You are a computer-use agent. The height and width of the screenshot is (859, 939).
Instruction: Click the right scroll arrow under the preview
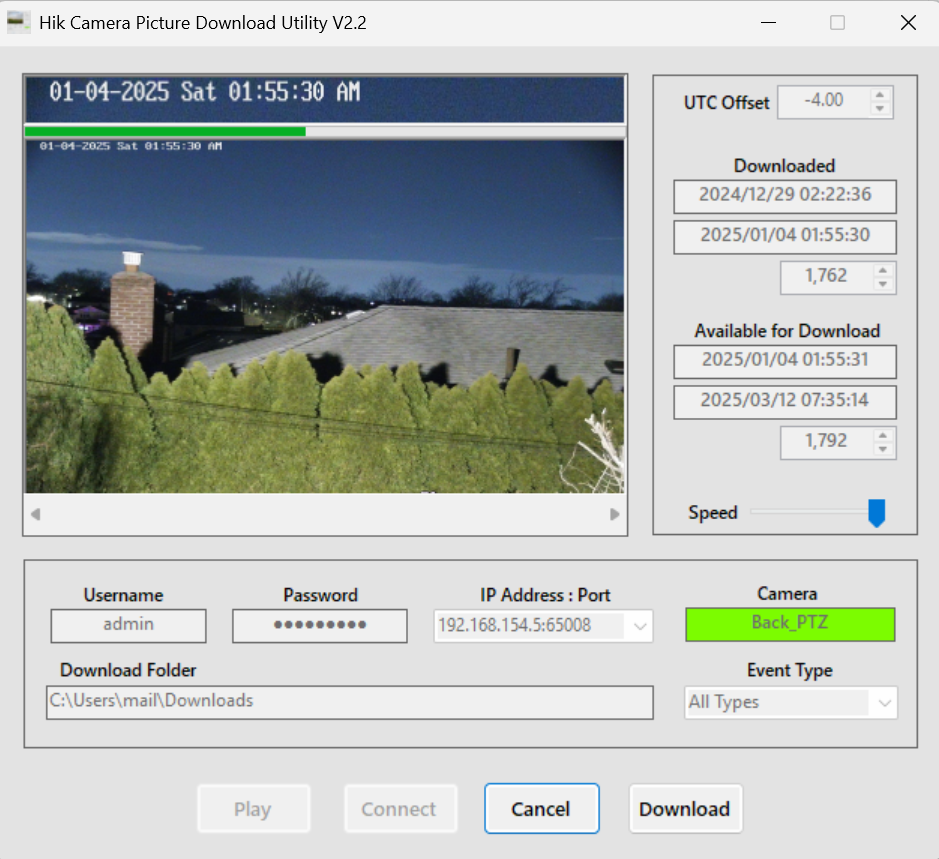(x=616, y=513)
